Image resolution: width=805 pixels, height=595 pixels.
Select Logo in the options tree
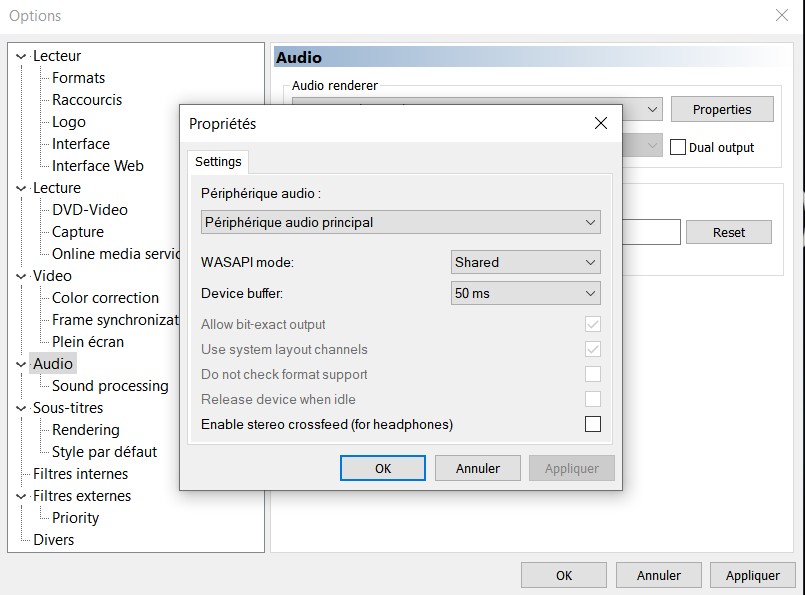point(69,122)
